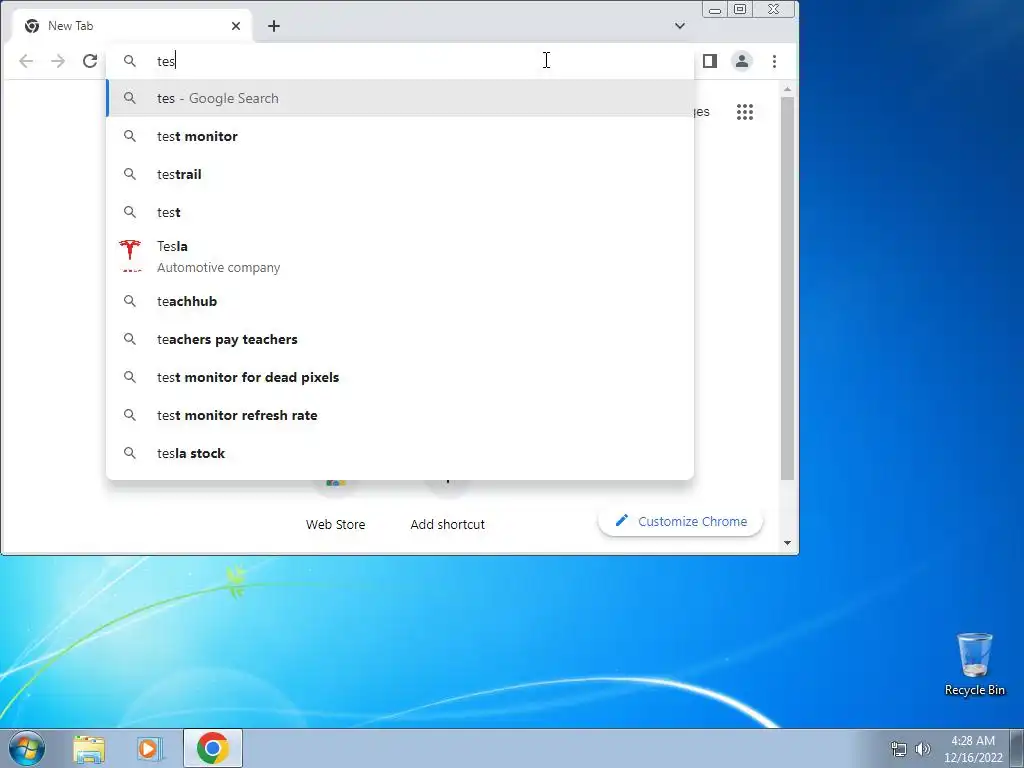Image resolution: width=1024 pixels, height=768 pixels.
Task: Open the Google apps grid icon
Action: point(745,112)
